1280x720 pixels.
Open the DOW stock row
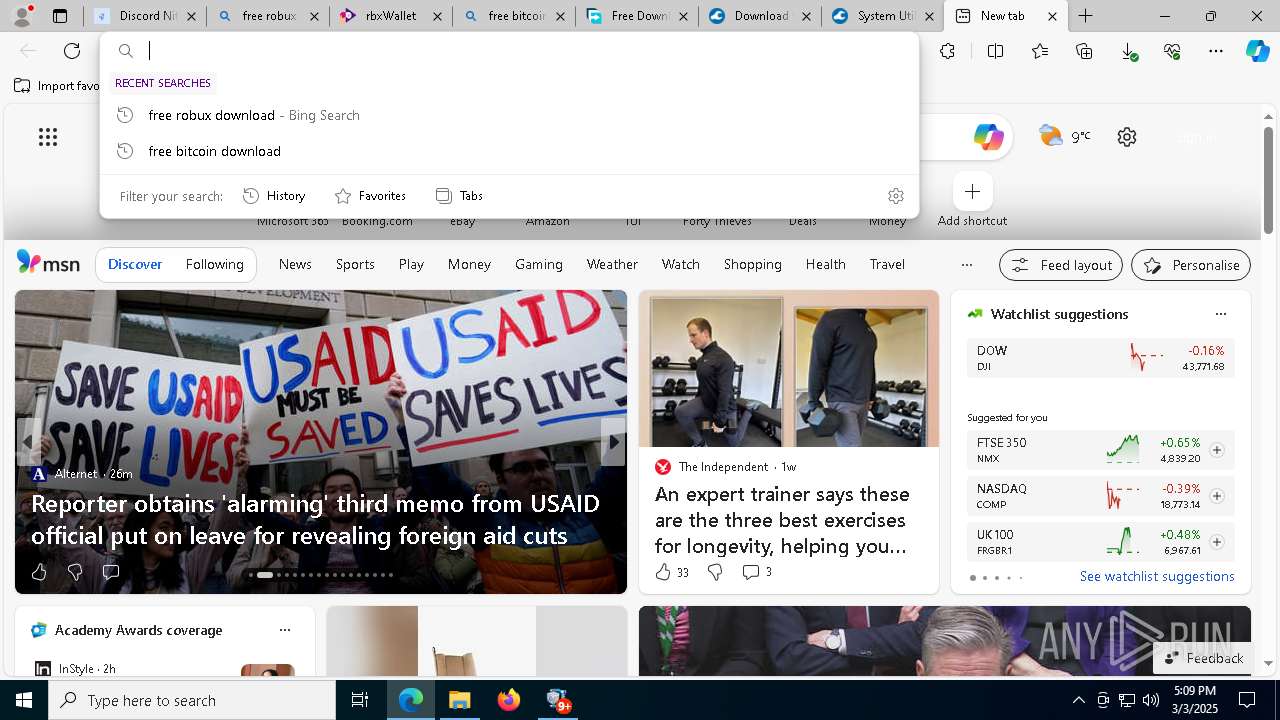tap(1100, 358)
